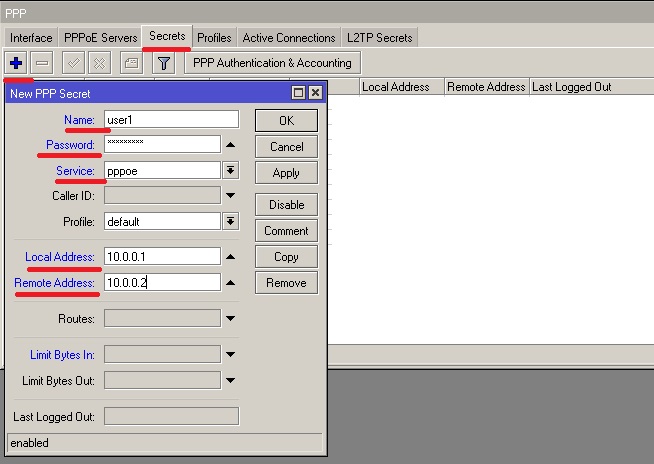Open the Service dropdown list
The height and width of the screenshot is (464, 654).
click(230, 171)
